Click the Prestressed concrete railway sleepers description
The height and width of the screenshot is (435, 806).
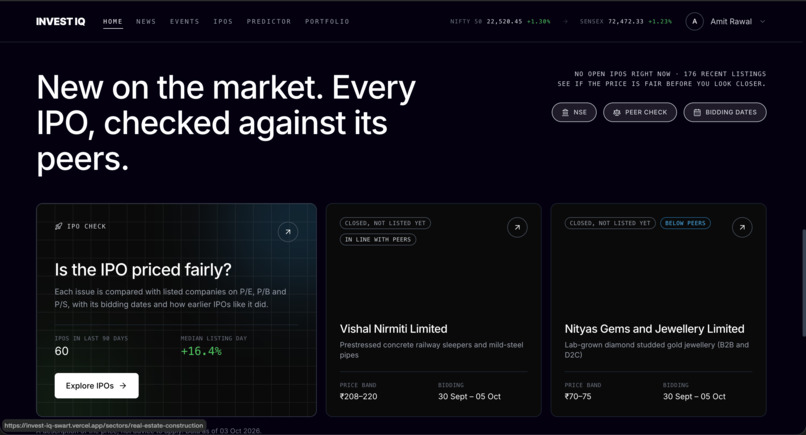(431, 350)
